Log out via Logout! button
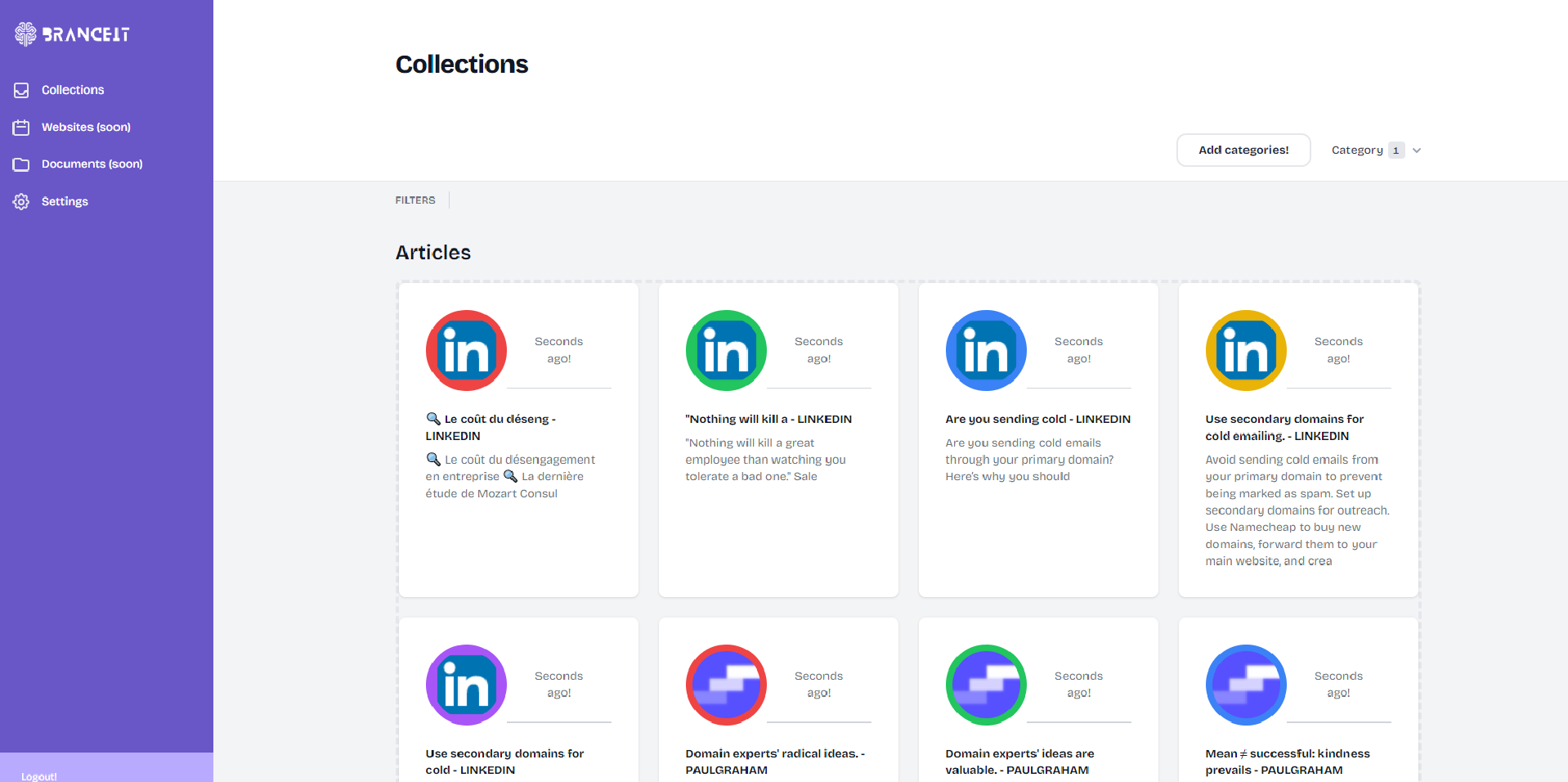 tap(39, 775)
